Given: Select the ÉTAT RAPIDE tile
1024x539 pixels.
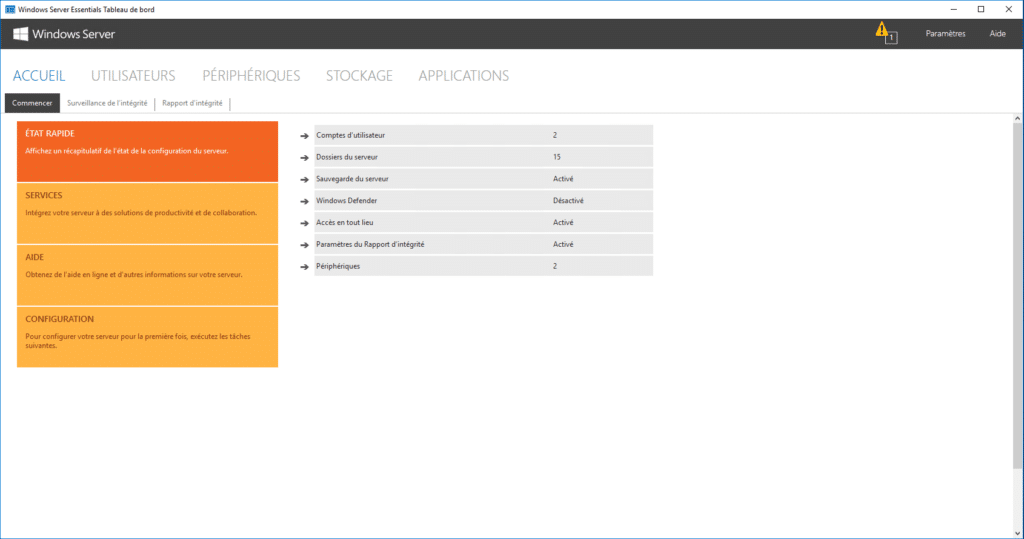Looking at the screenshot, I should (x=148, y=152).
